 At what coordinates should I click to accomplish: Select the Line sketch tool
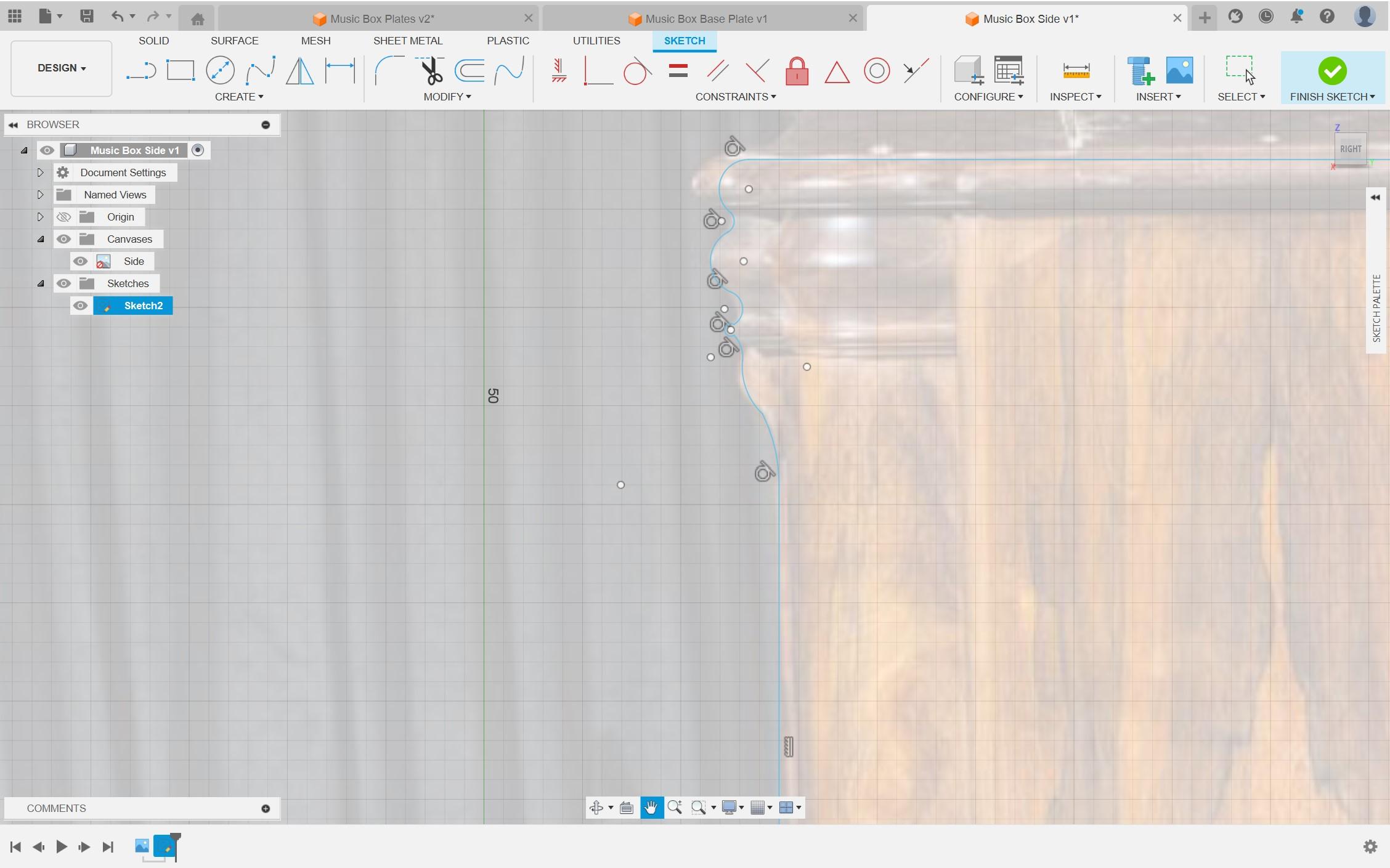[x=140, y=70]
